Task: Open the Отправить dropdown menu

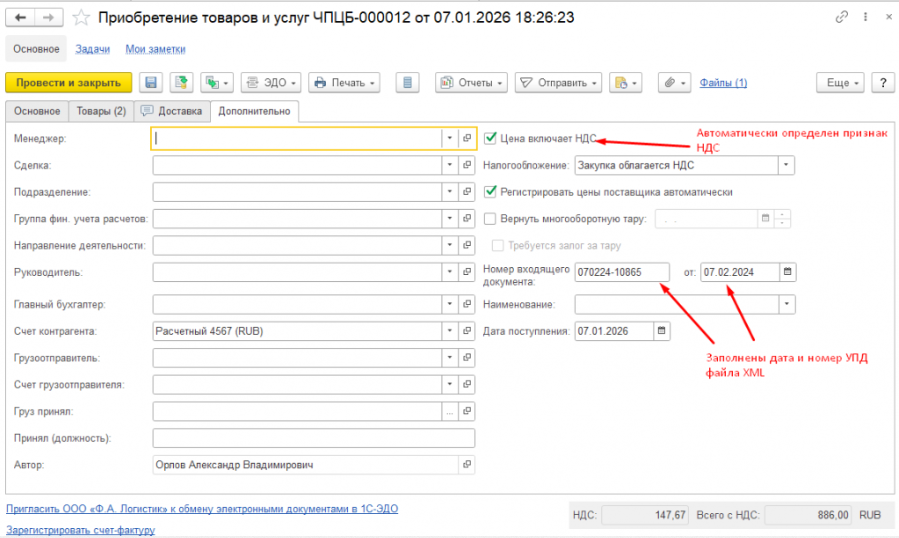Action: coord(558,83)
